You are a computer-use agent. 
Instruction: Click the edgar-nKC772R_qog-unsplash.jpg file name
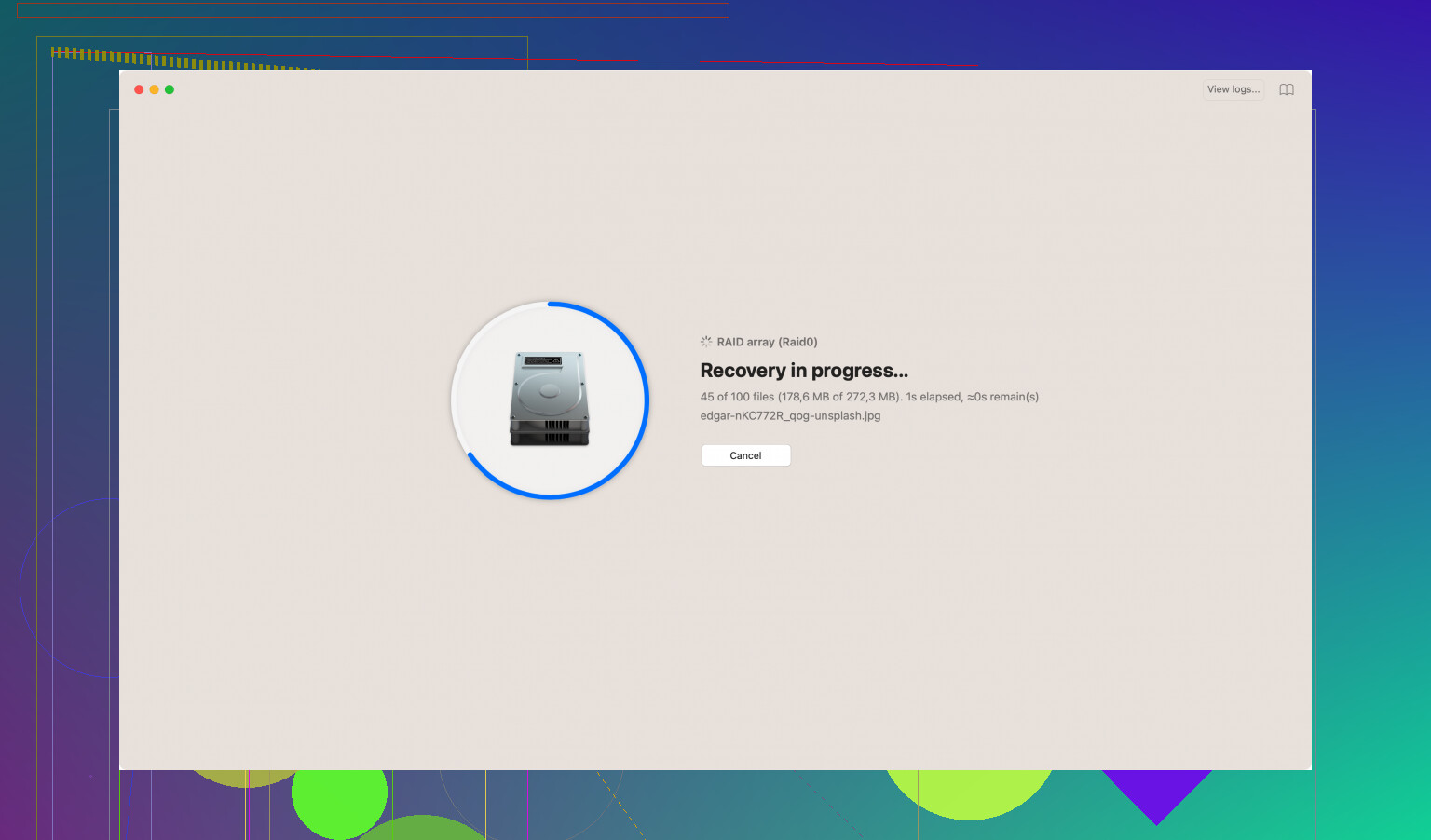point(790,416)
